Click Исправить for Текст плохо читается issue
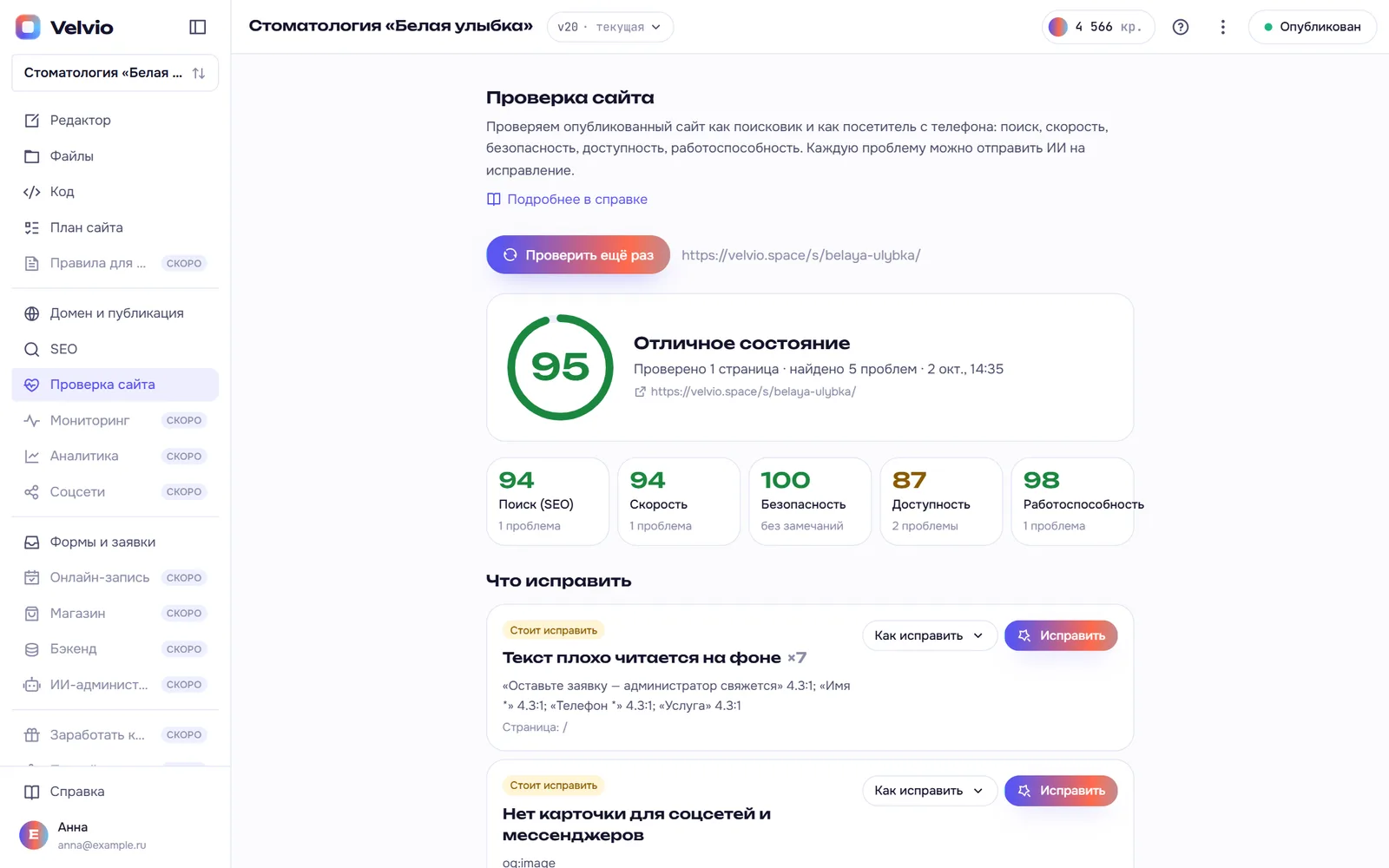The width and height of the screenshot is (1389, 868). click(x=1061, y=635)
